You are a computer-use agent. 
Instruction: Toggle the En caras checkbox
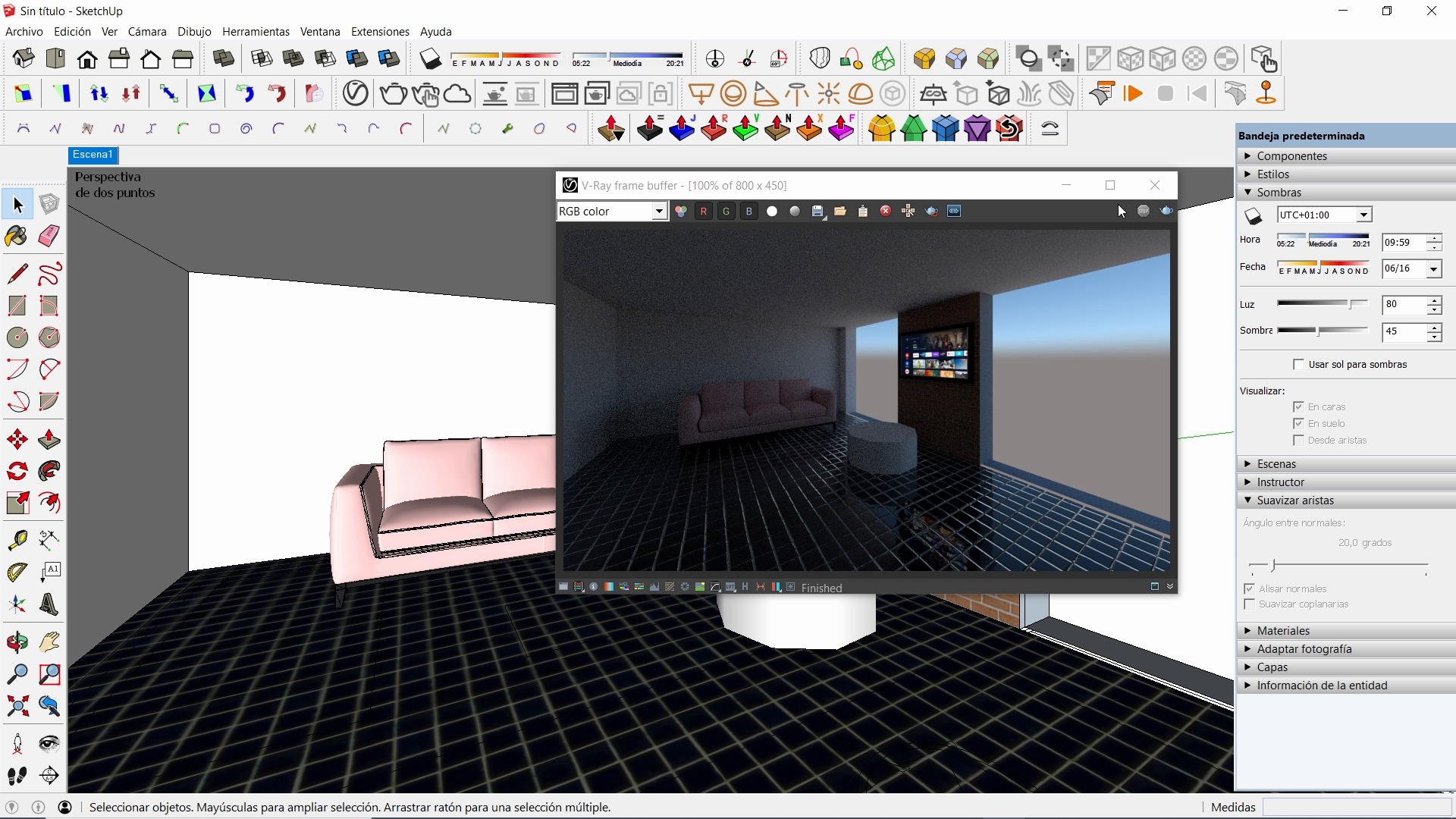1298,407
